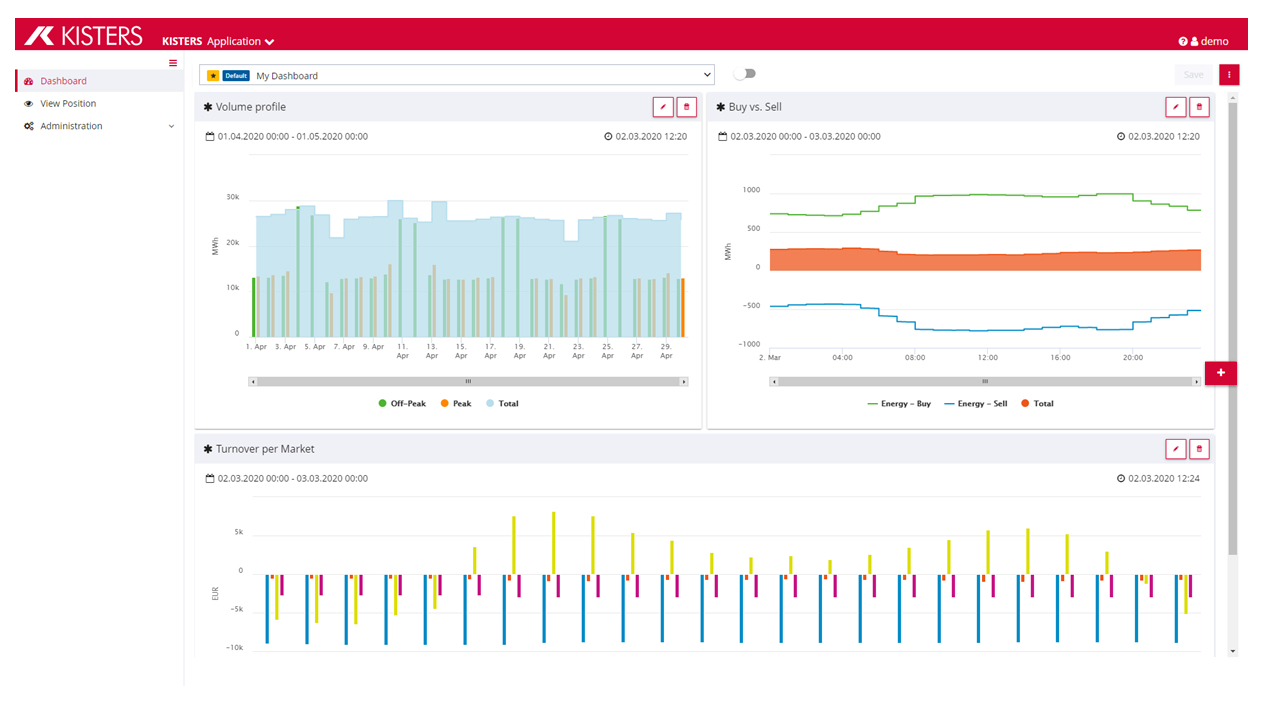Toggle the switch next to dashboard selector

coord(744,74)
